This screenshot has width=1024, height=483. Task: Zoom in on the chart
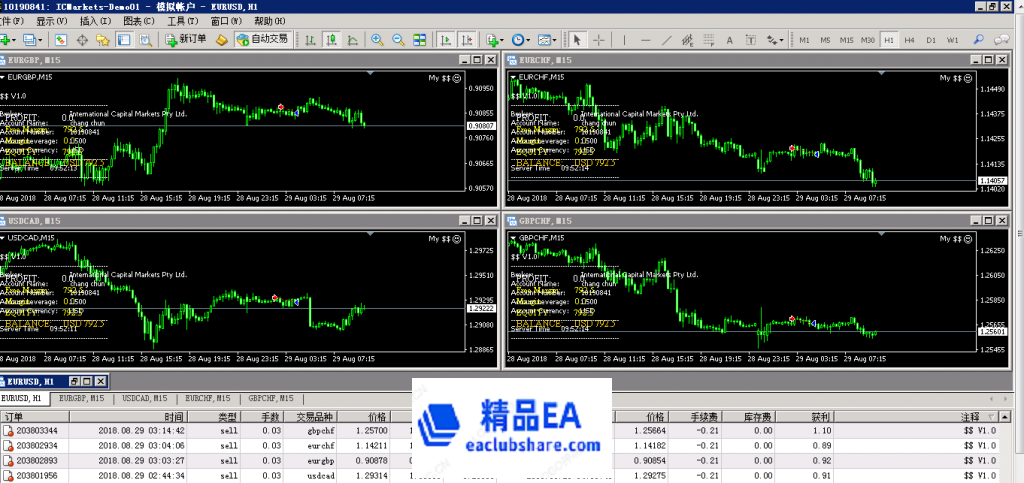pyautogui.click(x=378, y=40)
